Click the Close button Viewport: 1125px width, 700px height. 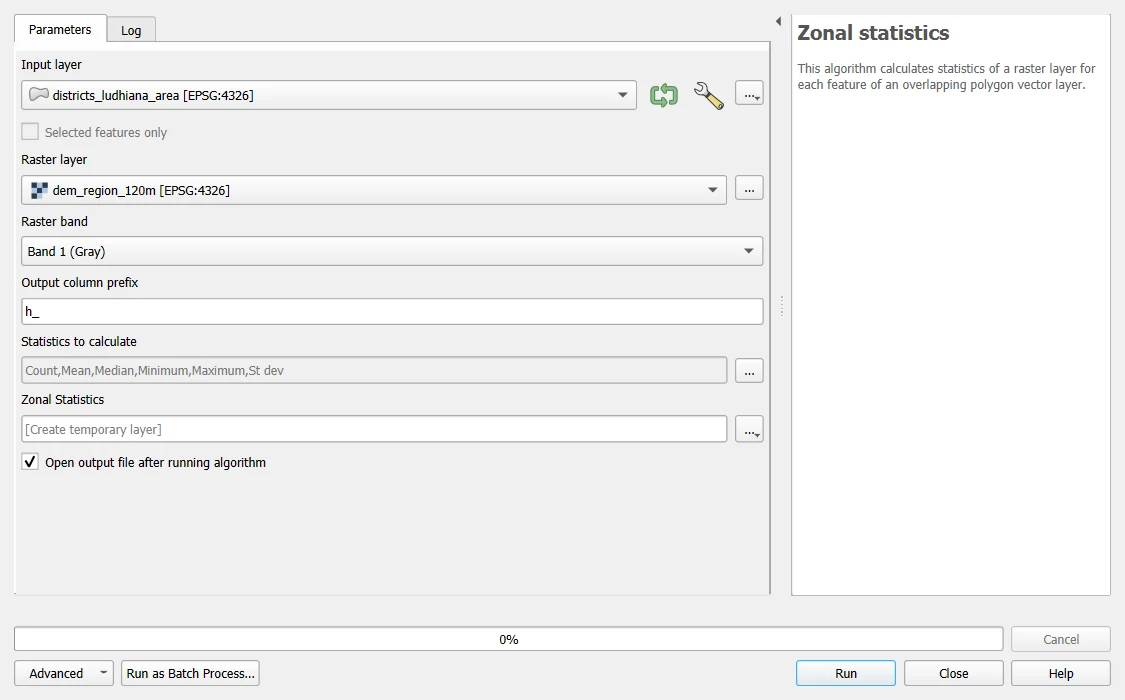click(954, 673)
